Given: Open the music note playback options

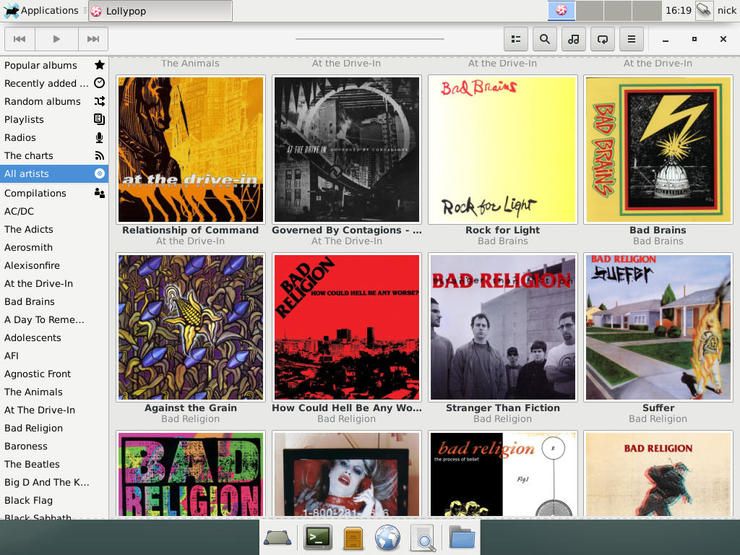Looking at the screenshot, I should (573, 39).
